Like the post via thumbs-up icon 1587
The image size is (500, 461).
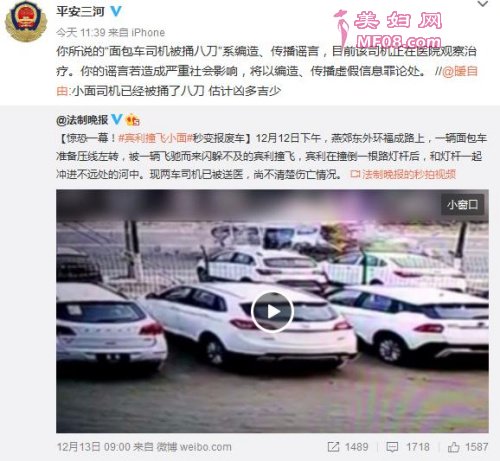point(453,447)
